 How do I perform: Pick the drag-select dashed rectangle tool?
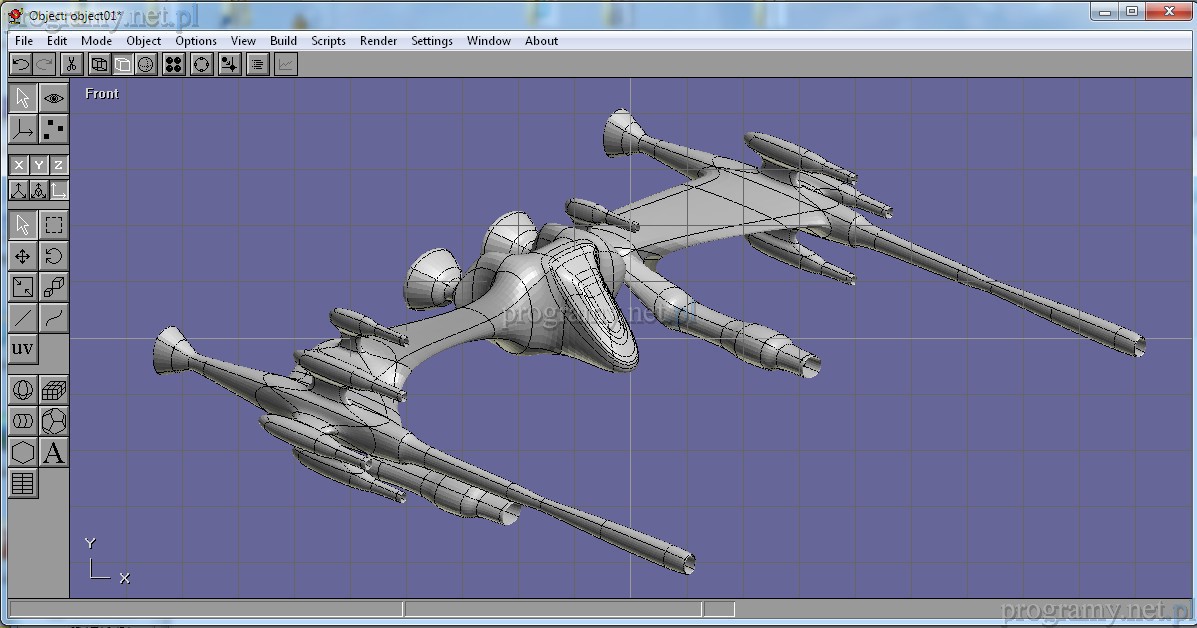[54, 225]
